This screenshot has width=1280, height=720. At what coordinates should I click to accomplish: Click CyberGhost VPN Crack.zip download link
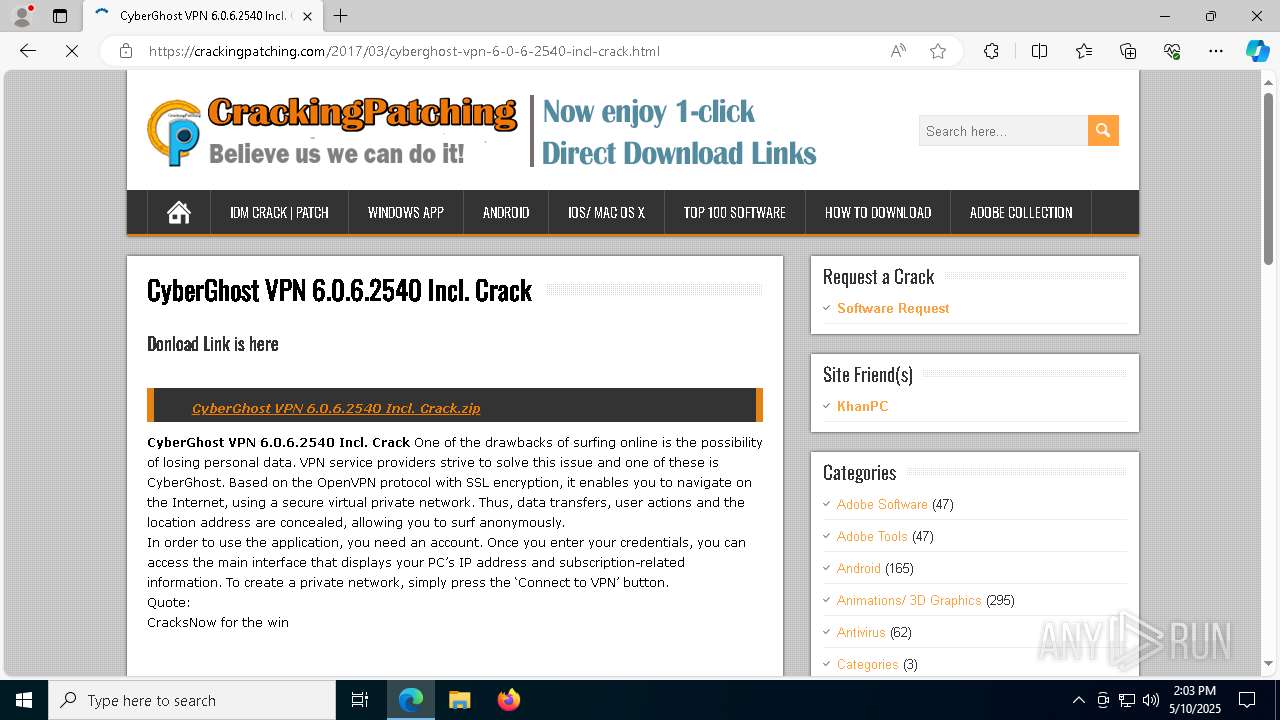pos(336,408)
